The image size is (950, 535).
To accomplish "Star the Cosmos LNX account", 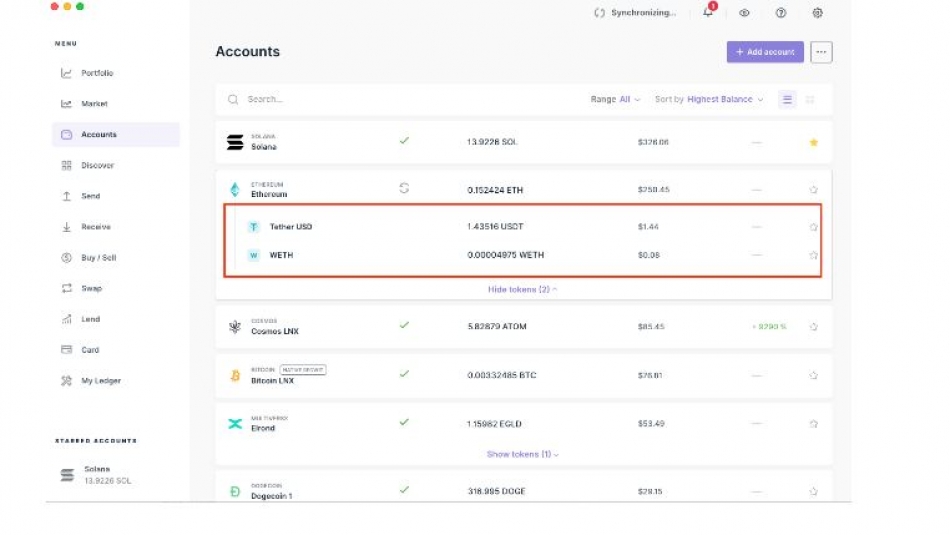I will coord(814,327).
